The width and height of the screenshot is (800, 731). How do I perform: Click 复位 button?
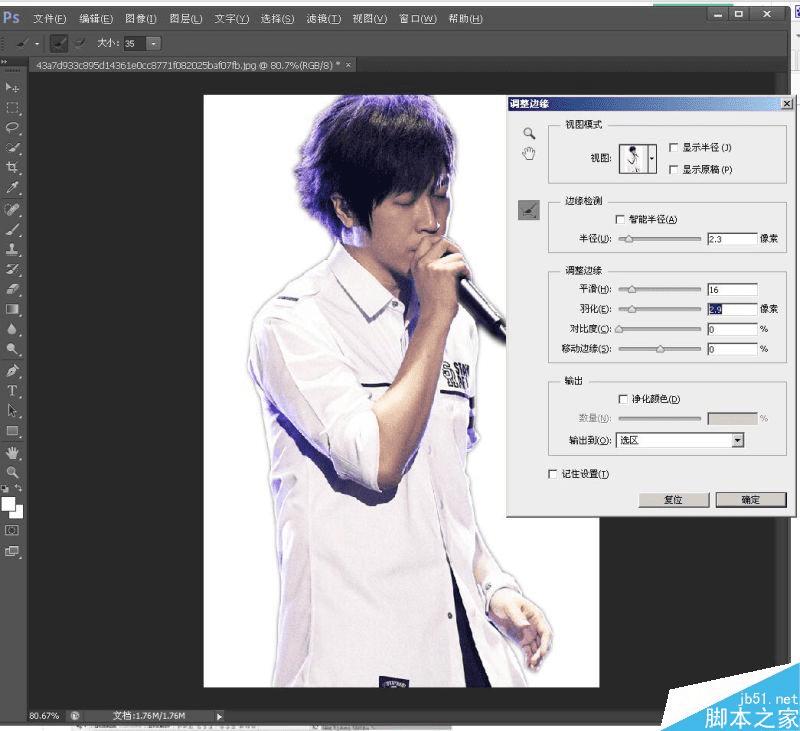[673, 499]
